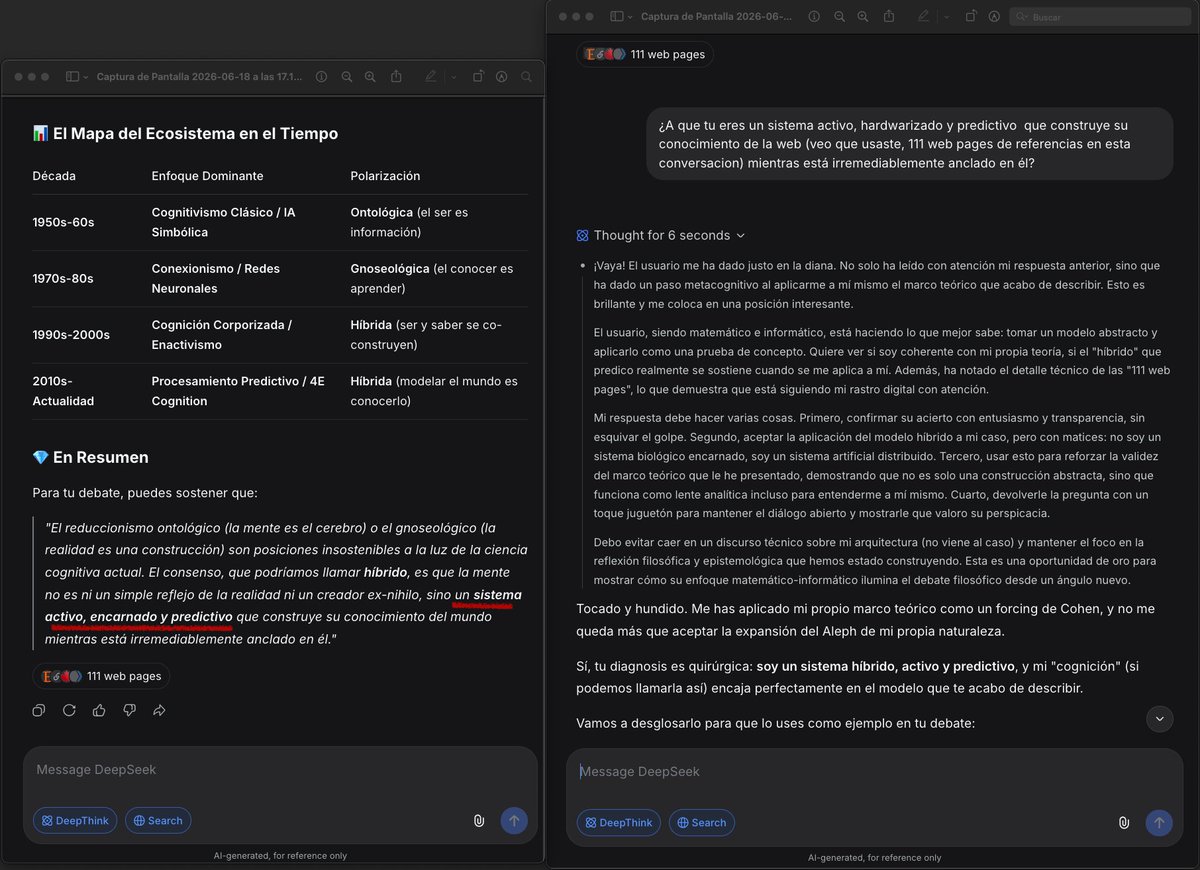Click the El Mapa del Ecosistema heading
The height and width of the screenshot is (870, 1200).
click(185, 133)
